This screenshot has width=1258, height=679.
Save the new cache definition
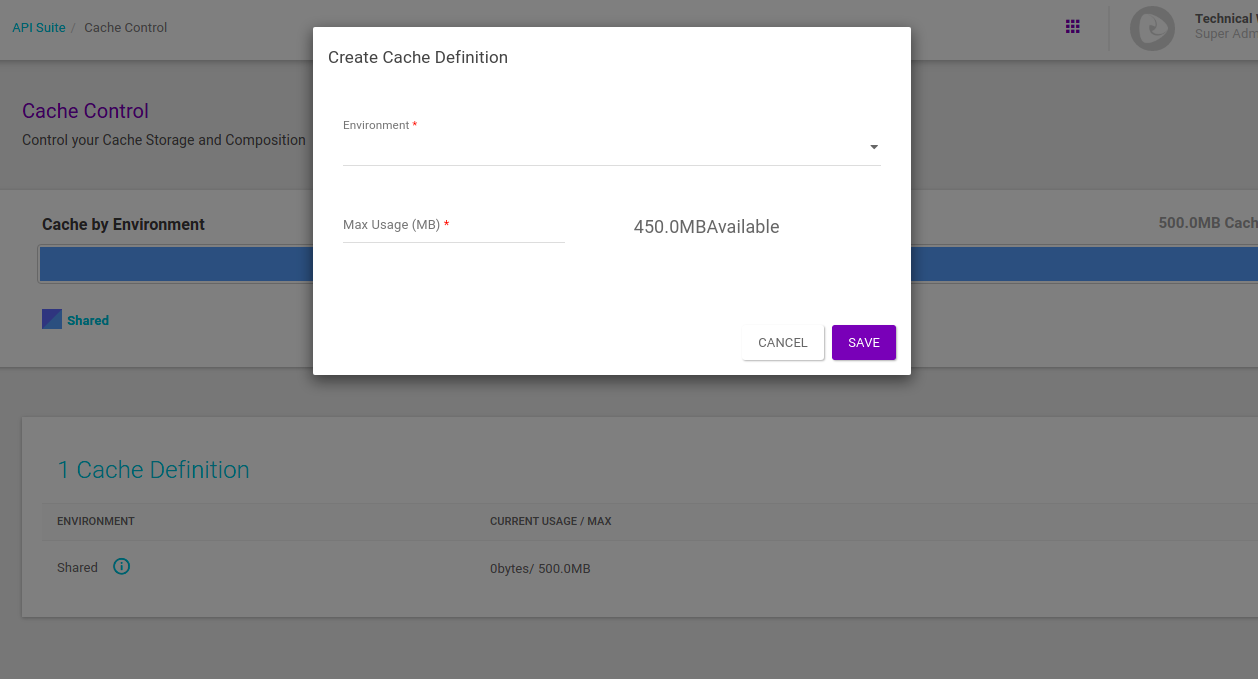click(x=863, y=342)
